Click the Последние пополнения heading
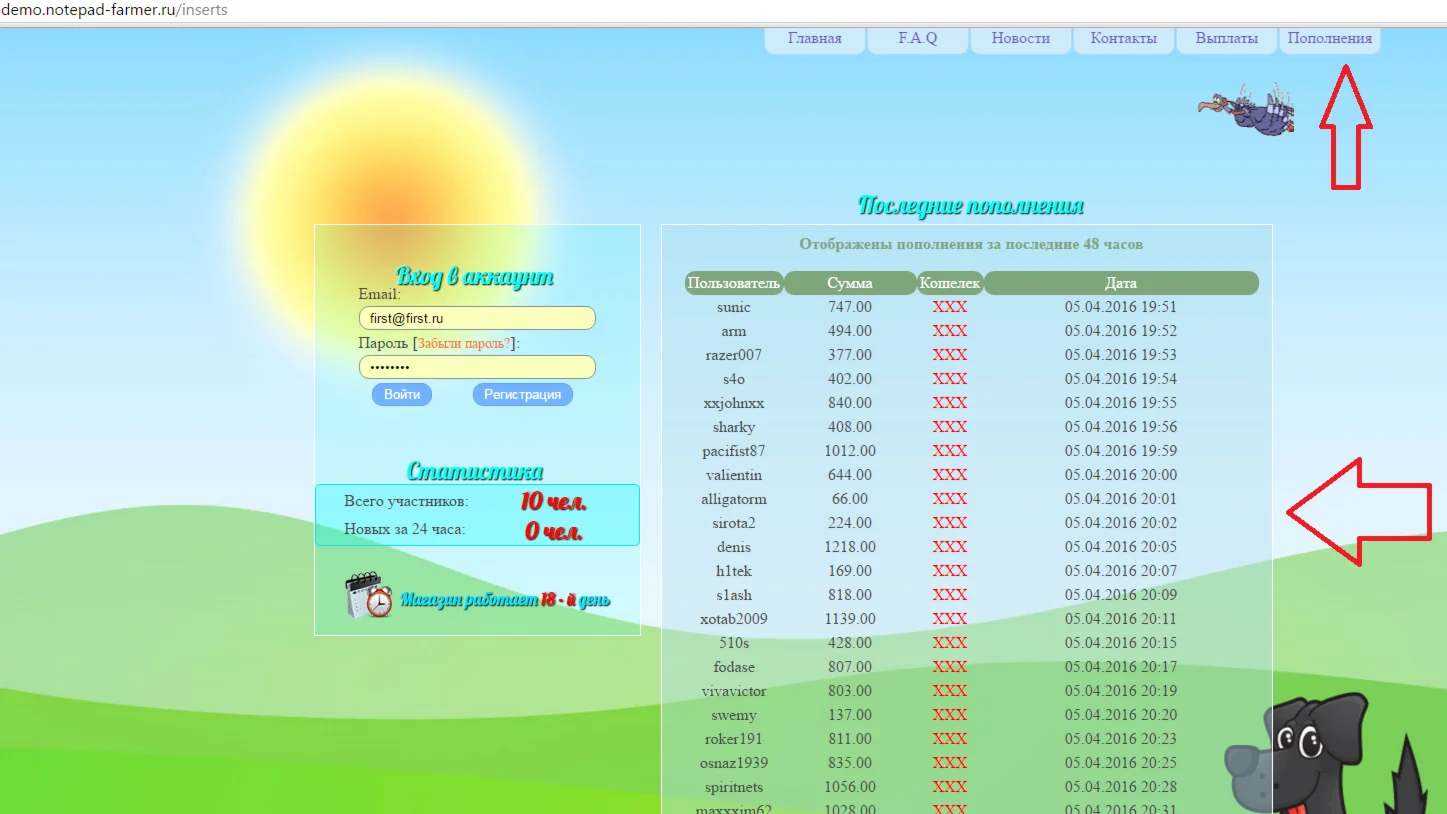 tap(971, 206)
